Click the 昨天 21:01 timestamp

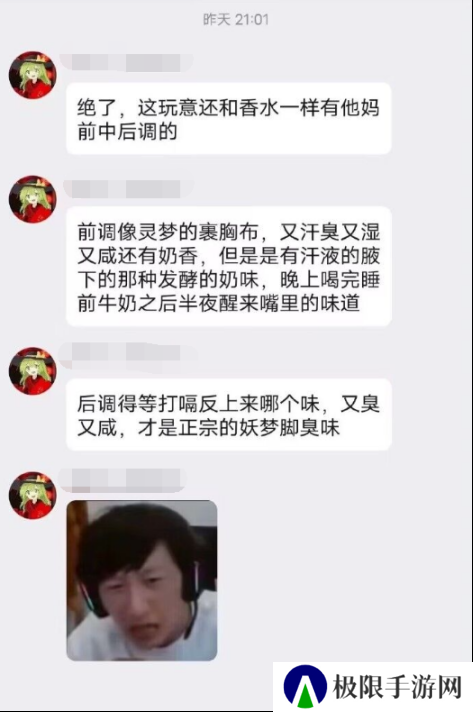pyautogui.click(x=236, y=19)
